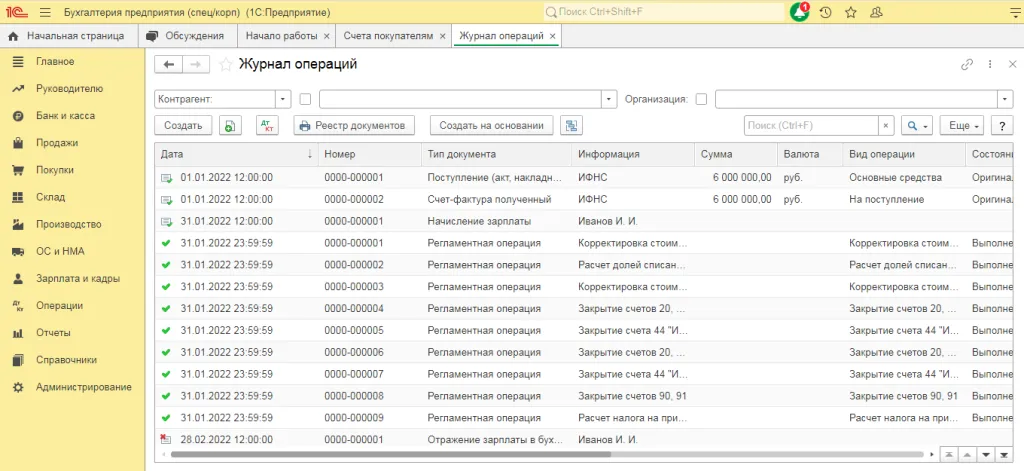Switch to Счета покупателям tab
Viewport: 1024px width, 471px height.
tap(388, 36)
